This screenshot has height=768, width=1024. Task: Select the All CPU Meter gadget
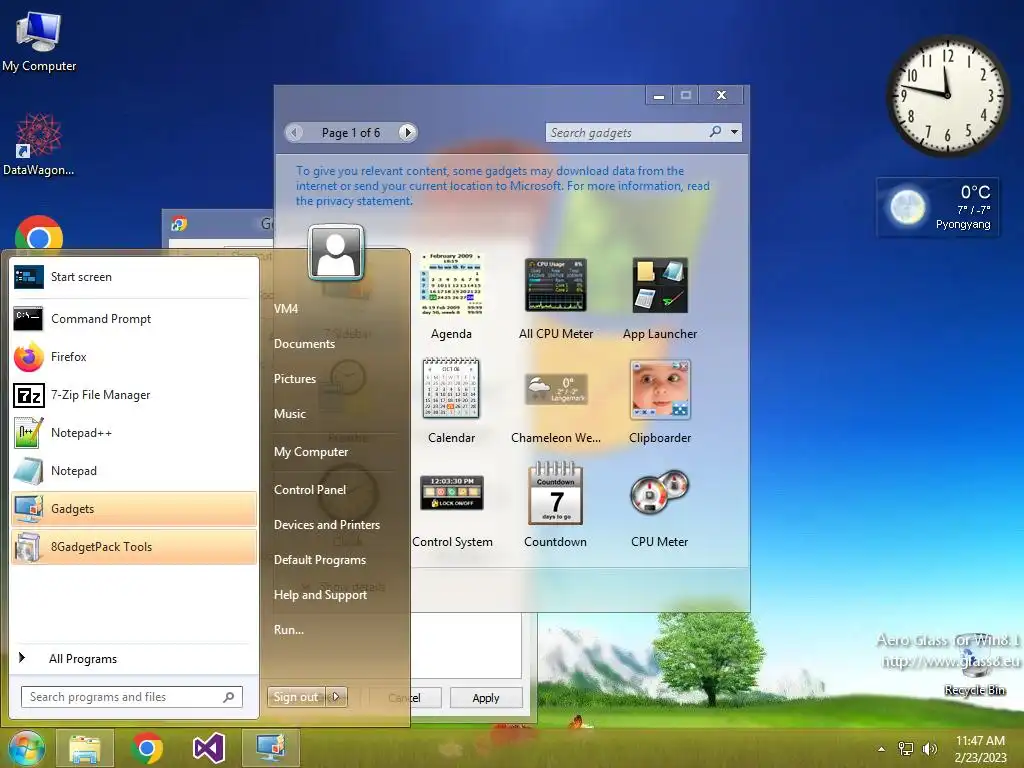click(556, 297)
